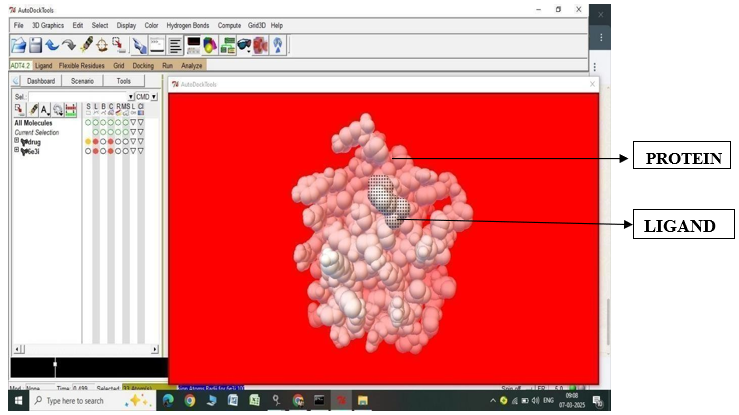Viewport: 739px width, 415px height.
Task: Click the sunglasses icon in toolbar
Action: point(243,45)
